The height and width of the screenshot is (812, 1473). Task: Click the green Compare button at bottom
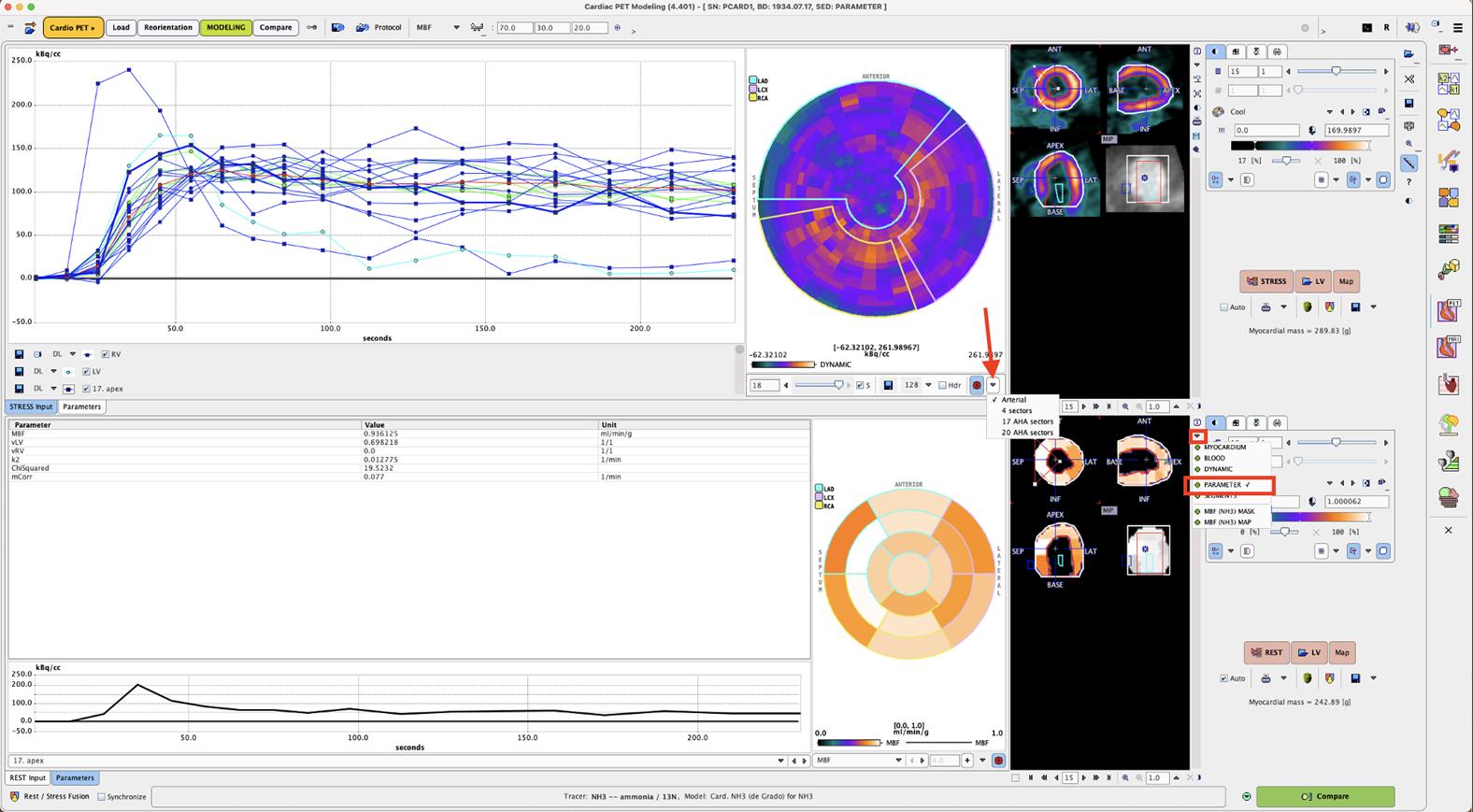click(x=1325, y=797)
